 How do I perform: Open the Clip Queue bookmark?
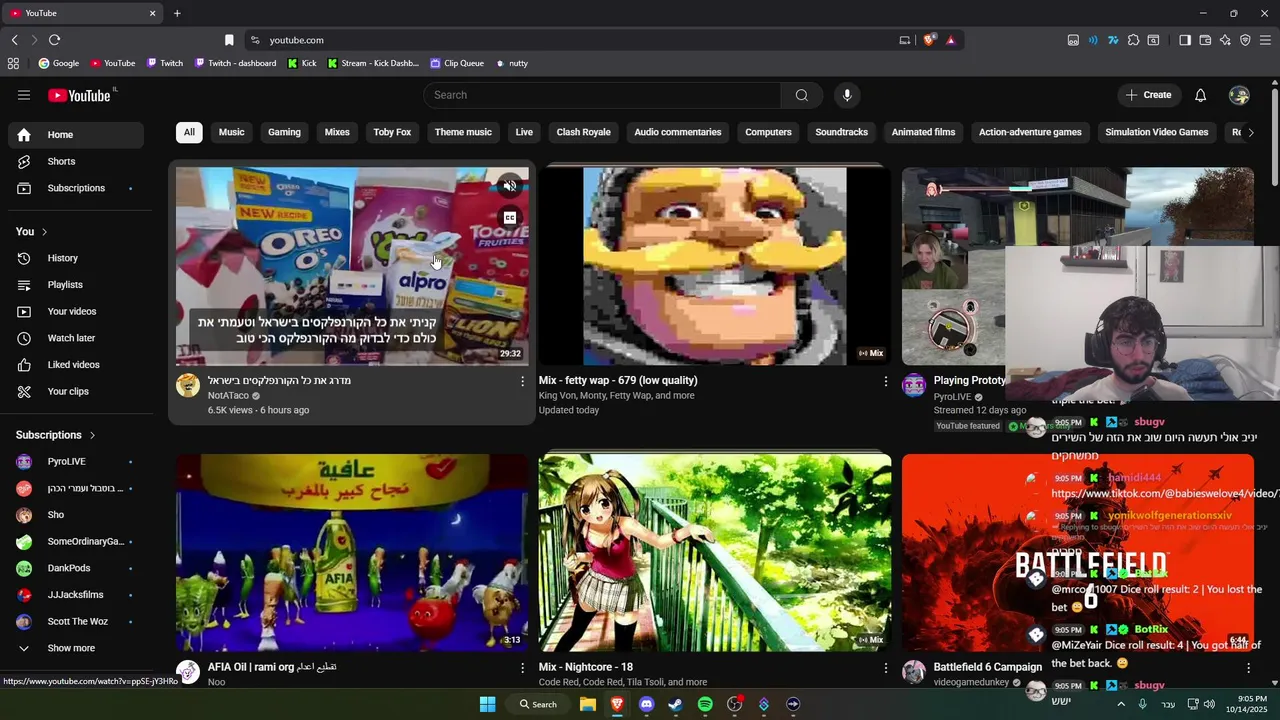457,63
